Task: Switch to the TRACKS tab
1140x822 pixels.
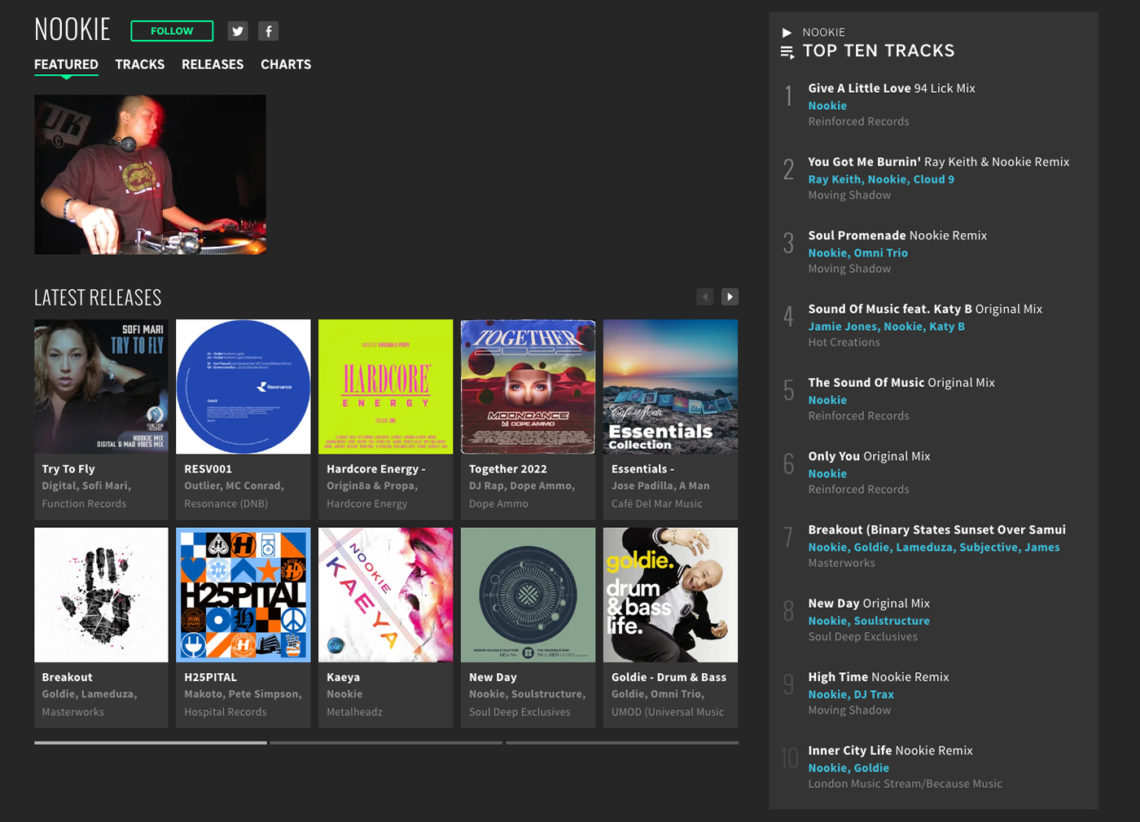Action: tap(139, 64)
